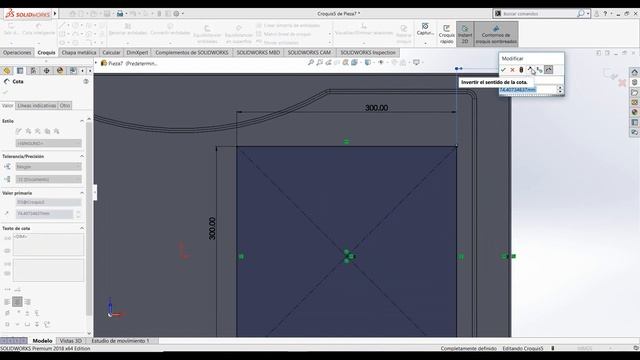Click the primary value number field in panel
Screen dimensions: 640x360
(x=44, y=213)
